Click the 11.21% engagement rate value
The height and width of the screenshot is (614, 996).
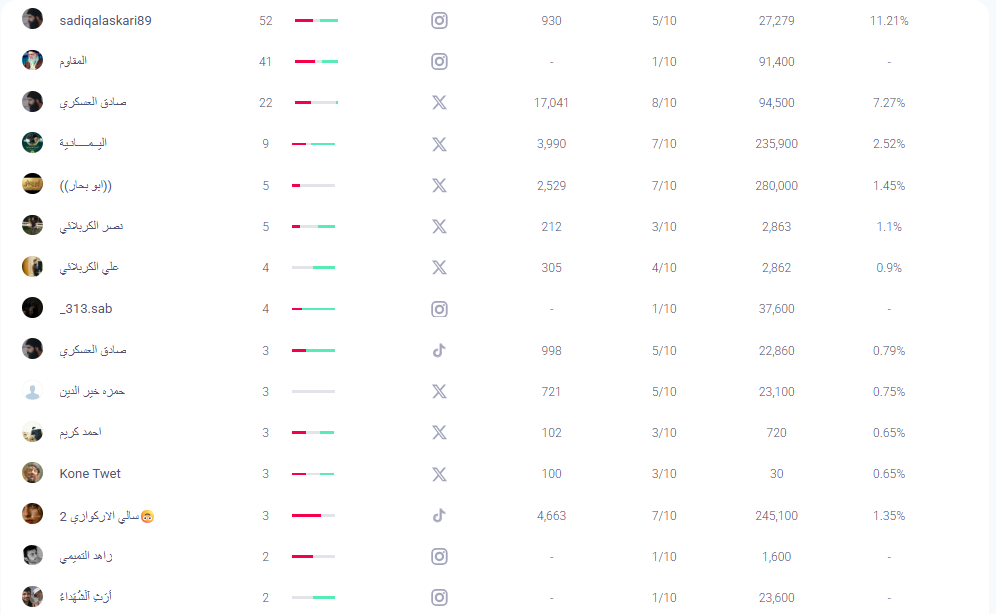(889, 20)
